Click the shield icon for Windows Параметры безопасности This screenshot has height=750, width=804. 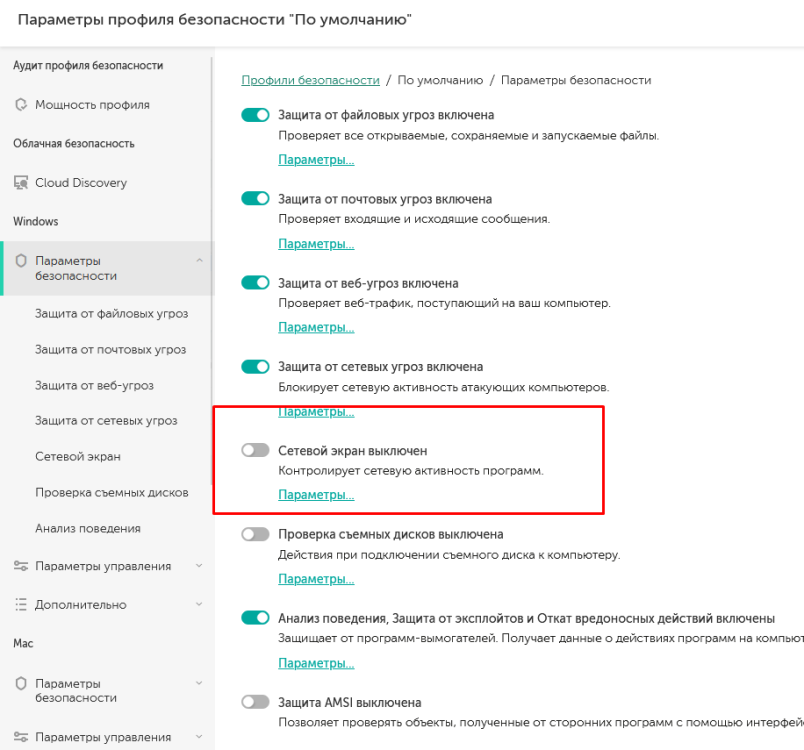coord(21,261)
